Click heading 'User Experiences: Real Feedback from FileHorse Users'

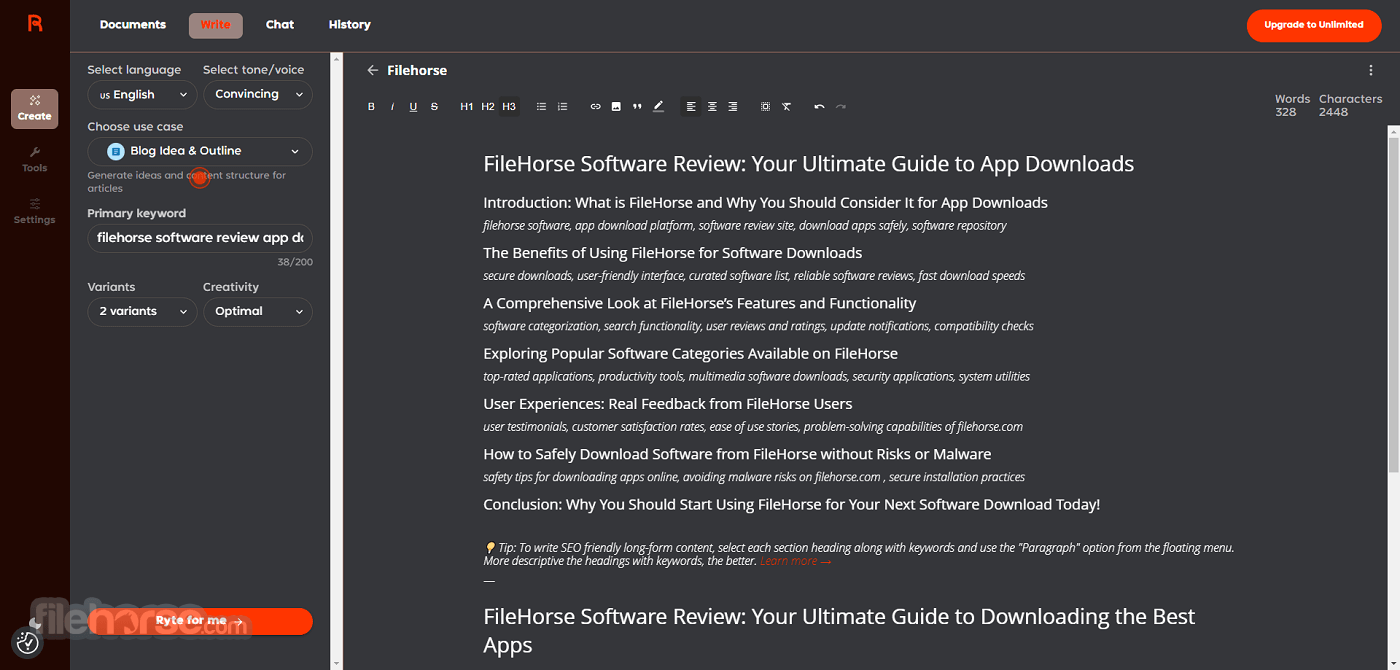point(667,404)
